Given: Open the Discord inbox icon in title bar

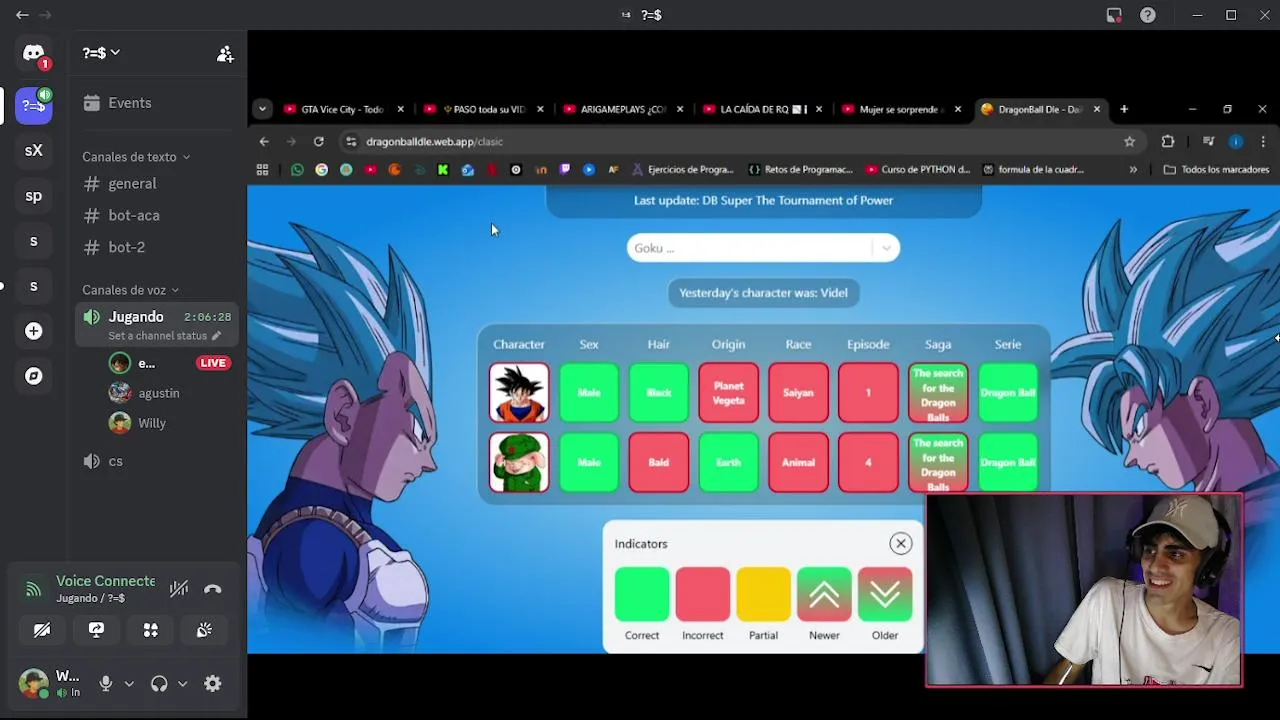Looking at the screenshot, I should pyautogui.click(x=1114, y=15).
